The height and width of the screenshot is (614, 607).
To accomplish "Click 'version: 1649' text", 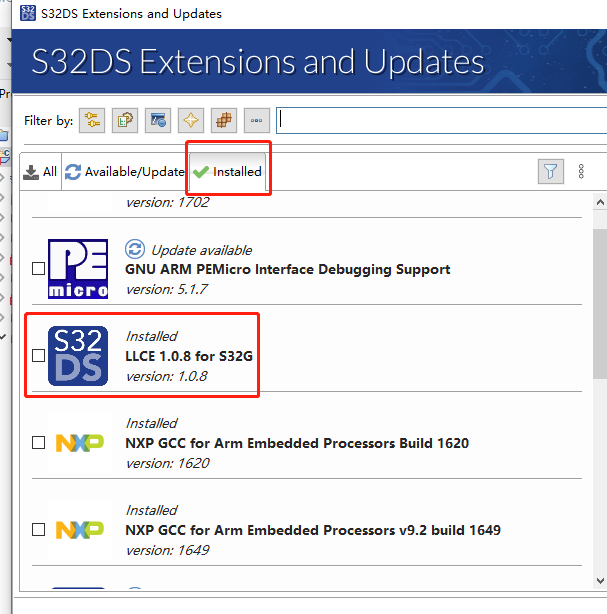I will 168,550.
